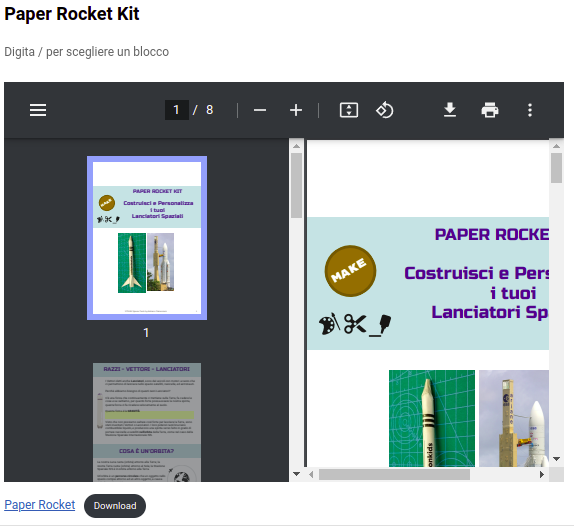Image resolution: width=574 pixels, height=527 pixels.
Task: Click the glue bottle icon in document
Action: pyautogui.click(x=381, y=325)
